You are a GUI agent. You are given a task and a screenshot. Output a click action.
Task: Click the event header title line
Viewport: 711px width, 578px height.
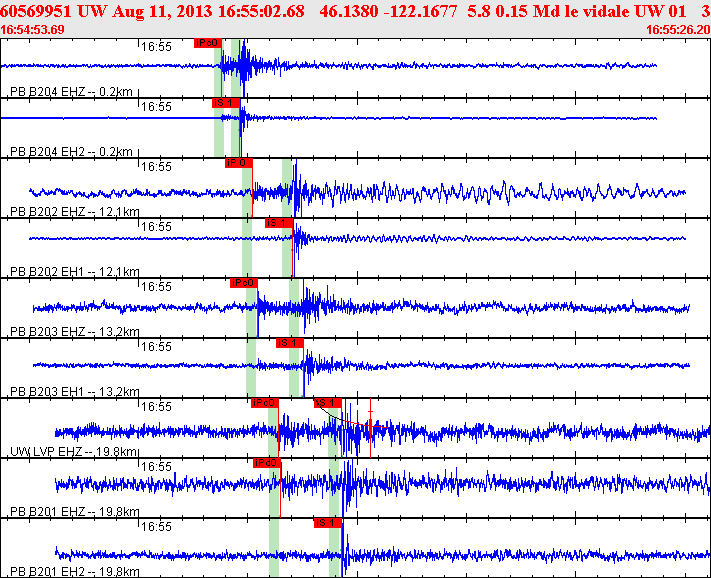point(356,11)
